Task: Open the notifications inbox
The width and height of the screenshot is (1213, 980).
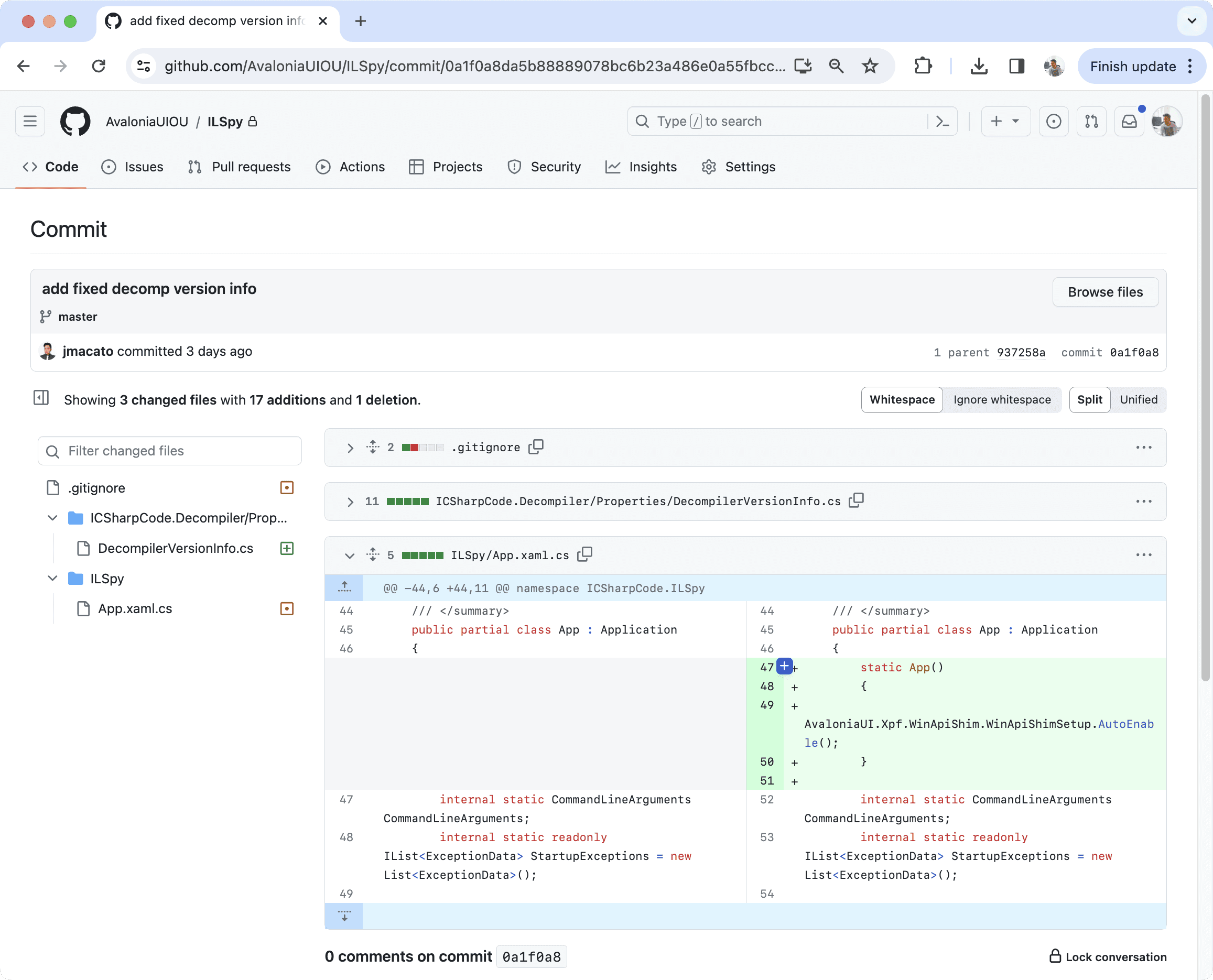Action: coord(1129,122)
